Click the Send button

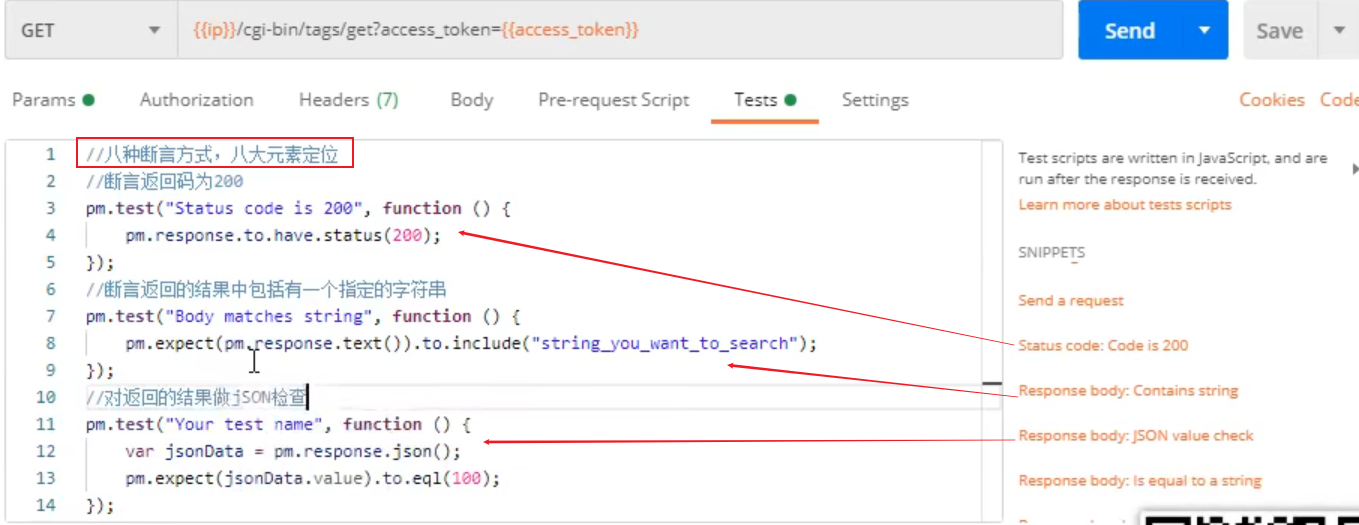[1130, 30]
